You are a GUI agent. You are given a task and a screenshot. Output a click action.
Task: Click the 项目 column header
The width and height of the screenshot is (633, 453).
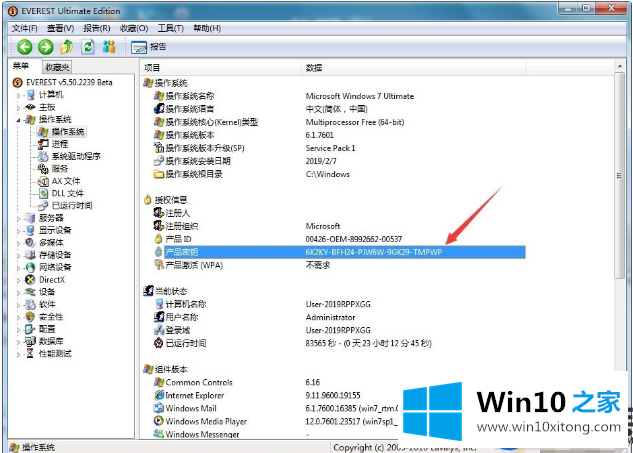(x=221, y=68)
